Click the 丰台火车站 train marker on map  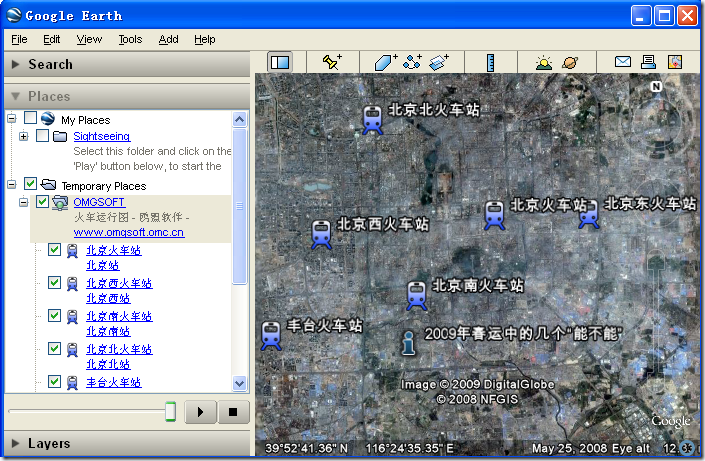pos(271,336)
